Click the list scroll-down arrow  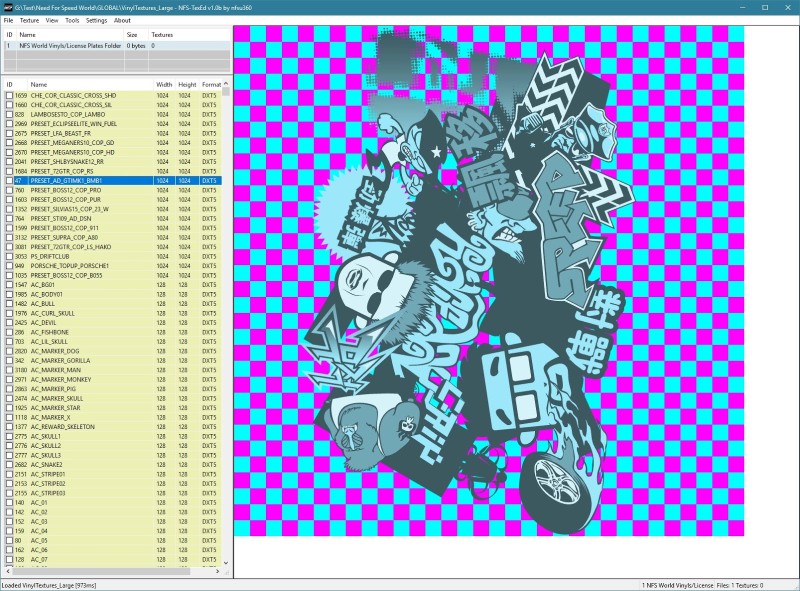point(226,563)
